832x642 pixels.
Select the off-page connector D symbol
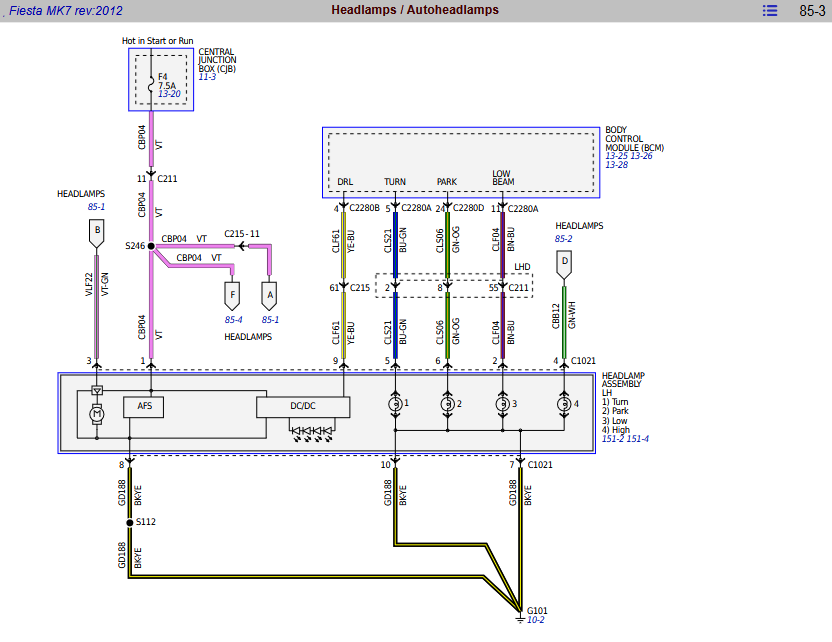tap(565, 265)
